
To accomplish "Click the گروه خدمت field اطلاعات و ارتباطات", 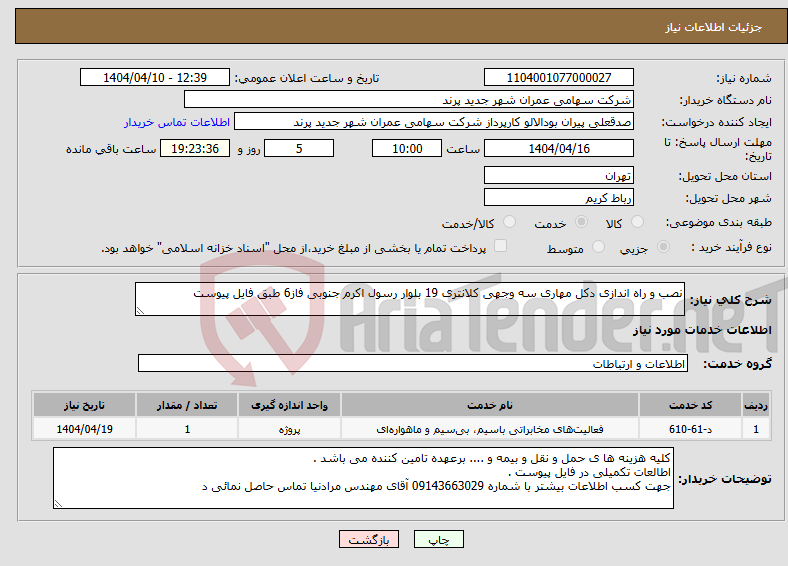I will click(413, 363).
